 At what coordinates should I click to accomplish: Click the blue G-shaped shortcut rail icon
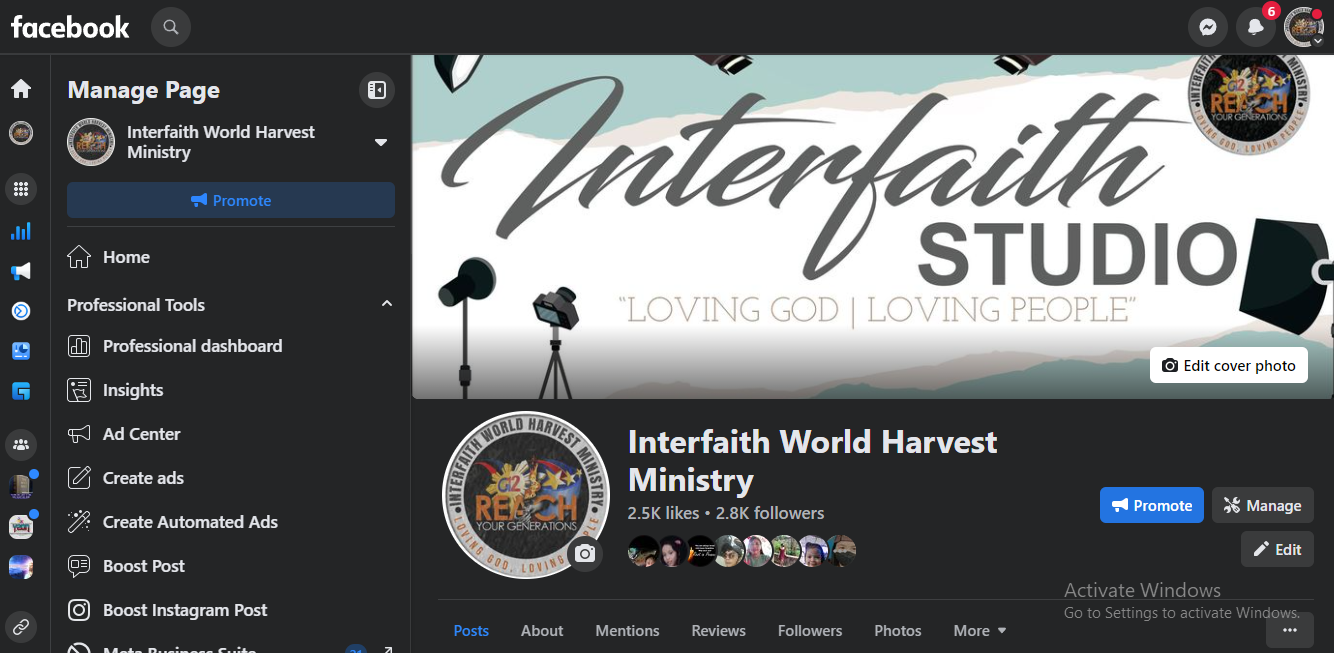coord(21,391)
